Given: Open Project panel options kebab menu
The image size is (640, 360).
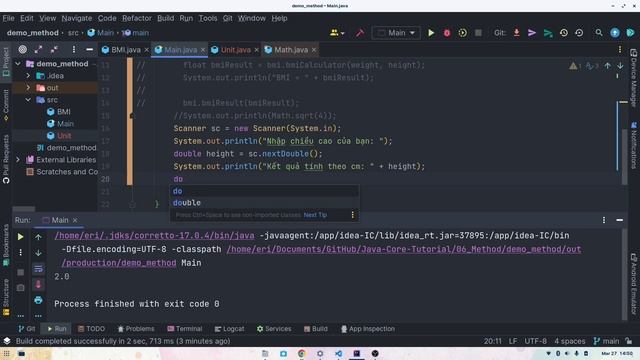Looking at the screenshot, I should 73,49.
